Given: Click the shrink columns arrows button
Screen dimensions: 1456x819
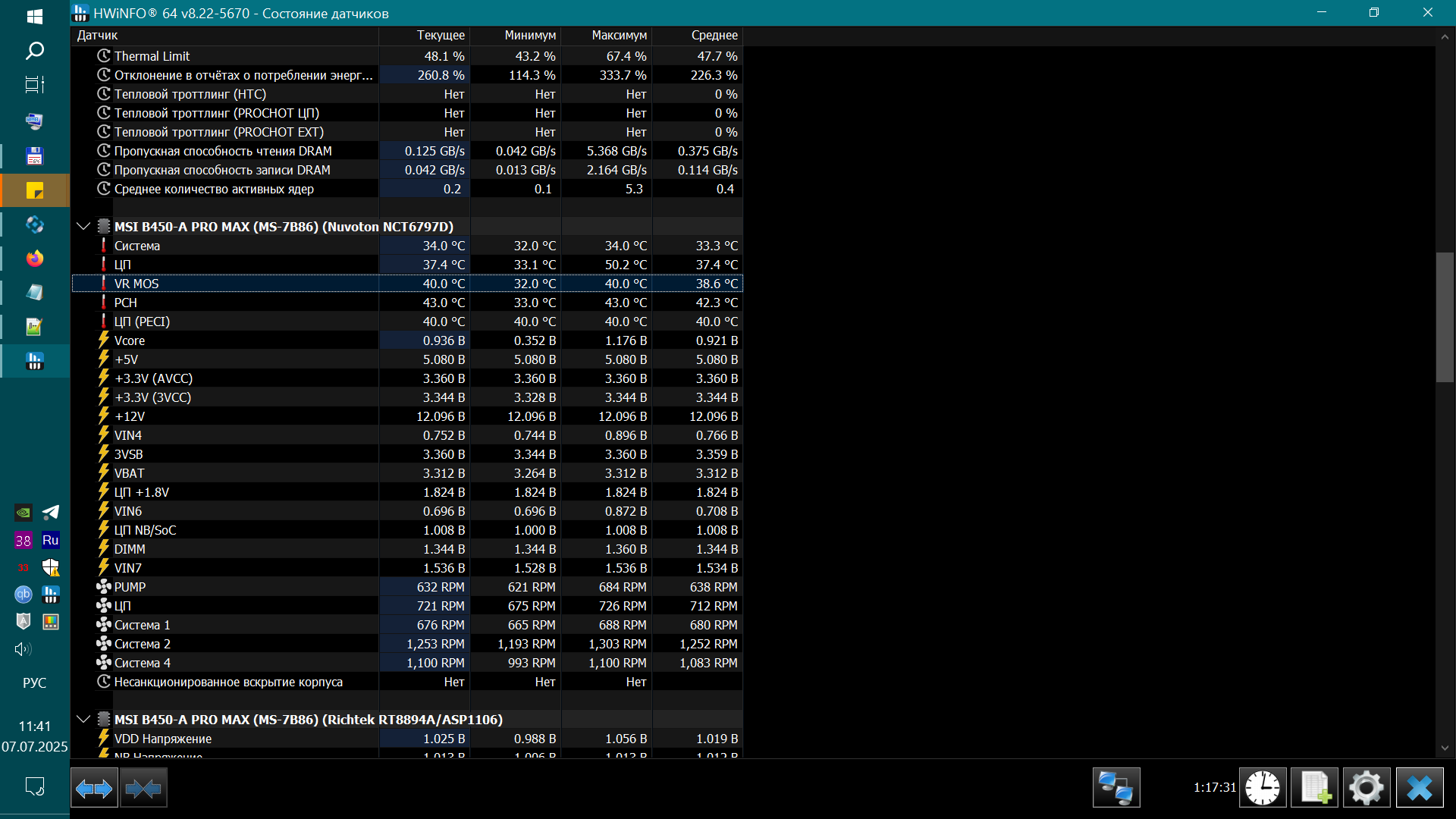Looking at the screenshot, I should click(143, 789).
